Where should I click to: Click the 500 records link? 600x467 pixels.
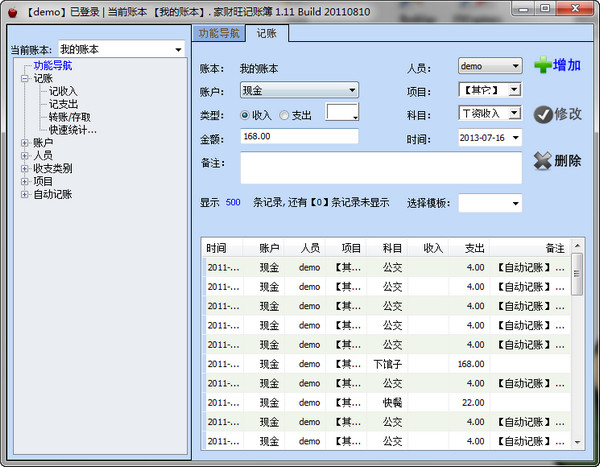pyautogui.click(x=233, y=202)
